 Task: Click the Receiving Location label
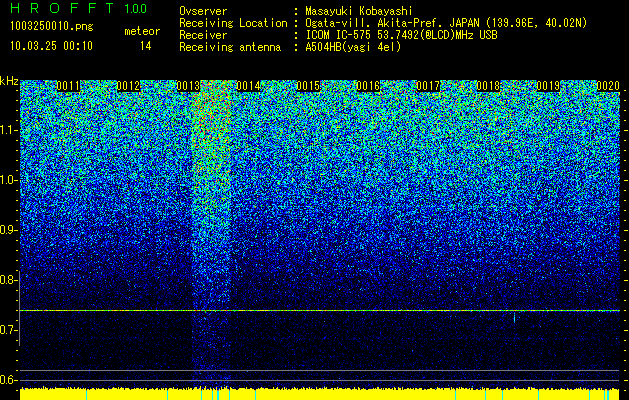(x=233, y=23)
